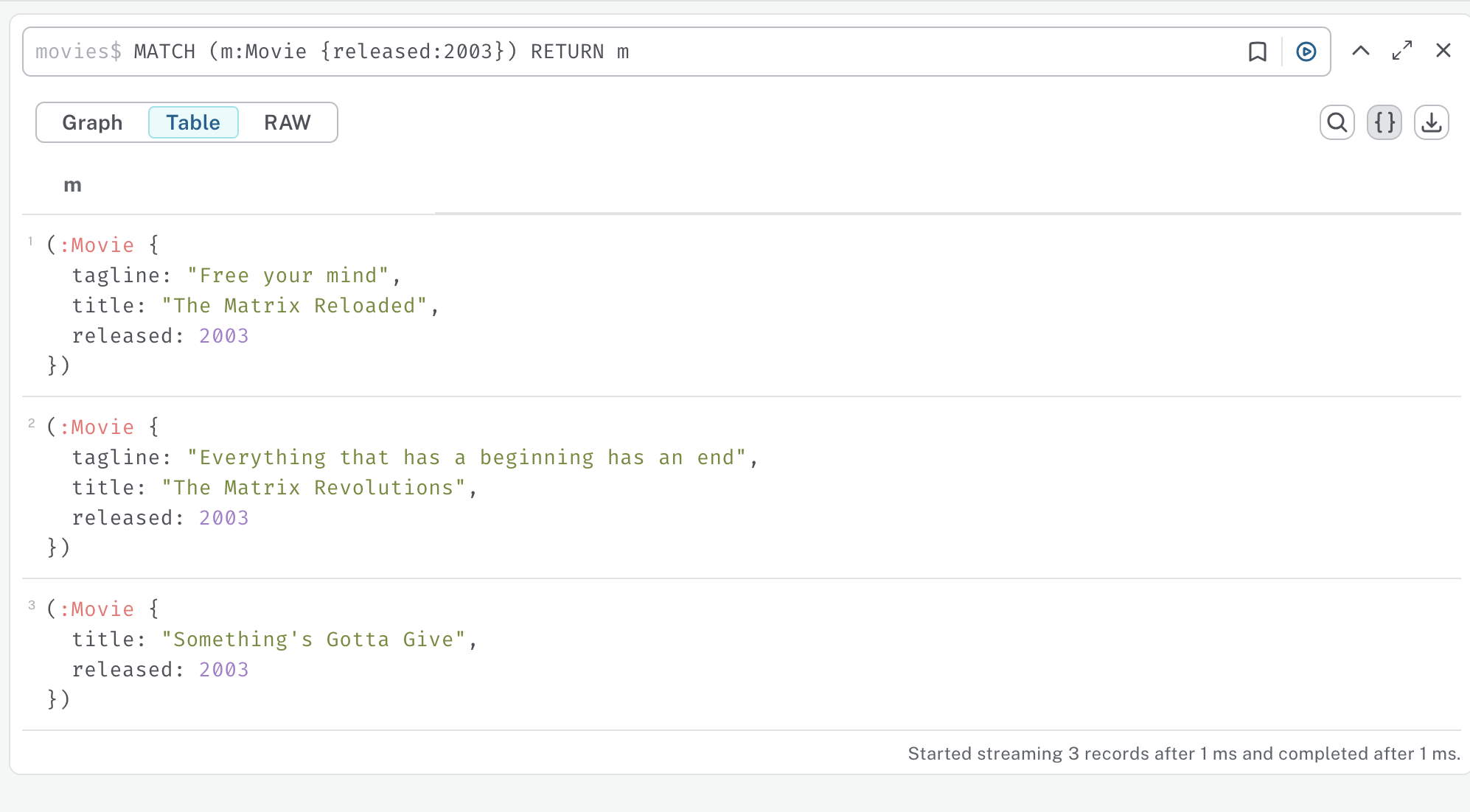Click the m column header
The width and height of the screenshot is (1470, 812).
point(72,186)
